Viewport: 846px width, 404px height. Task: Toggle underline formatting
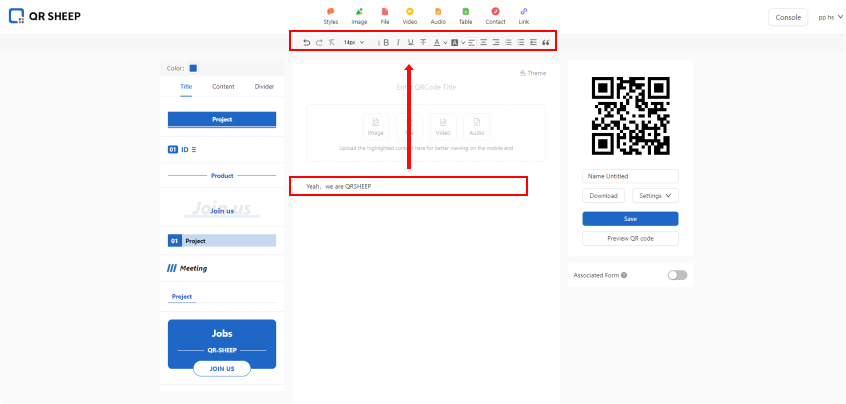point(411,43)
